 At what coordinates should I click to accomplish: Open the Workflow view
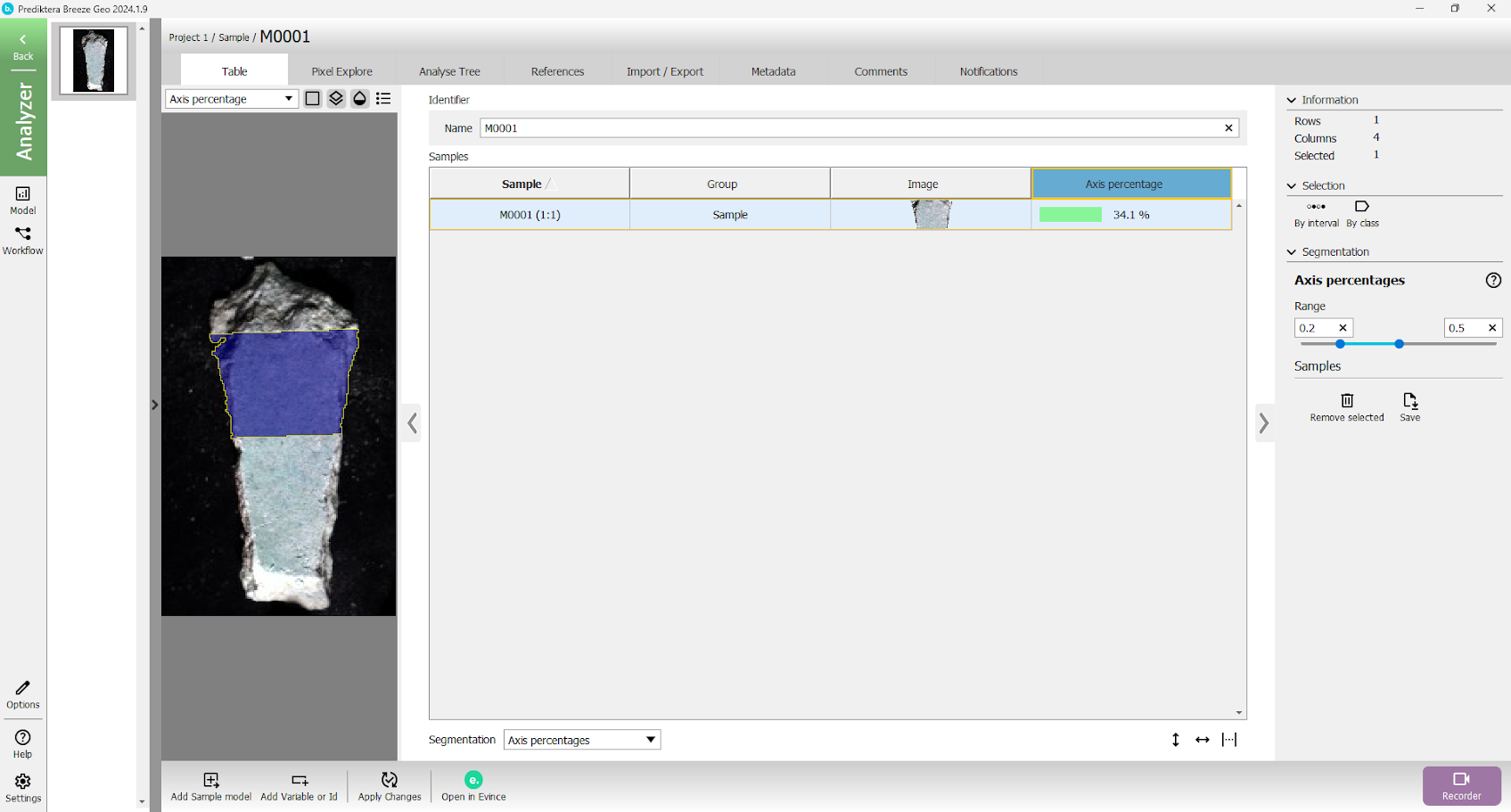pyautogui.click(x=23, y=240)
